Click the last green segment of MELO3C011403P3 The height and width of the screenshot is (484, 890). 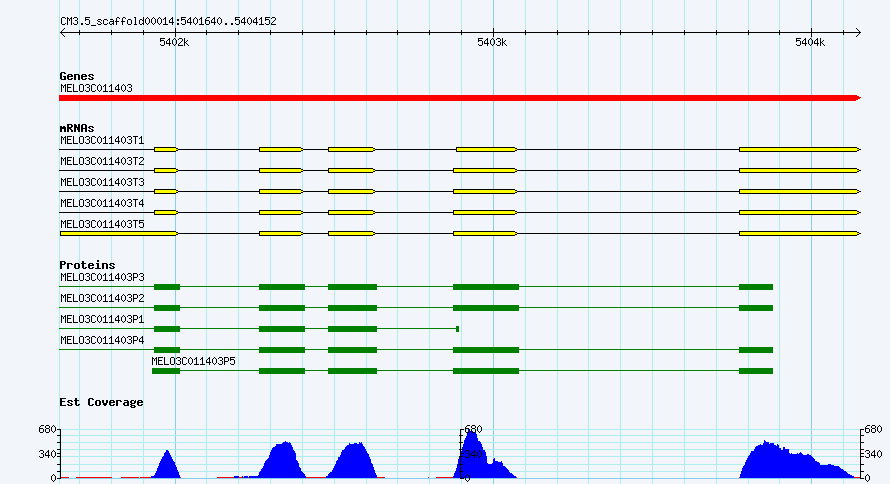coord(755,287)
